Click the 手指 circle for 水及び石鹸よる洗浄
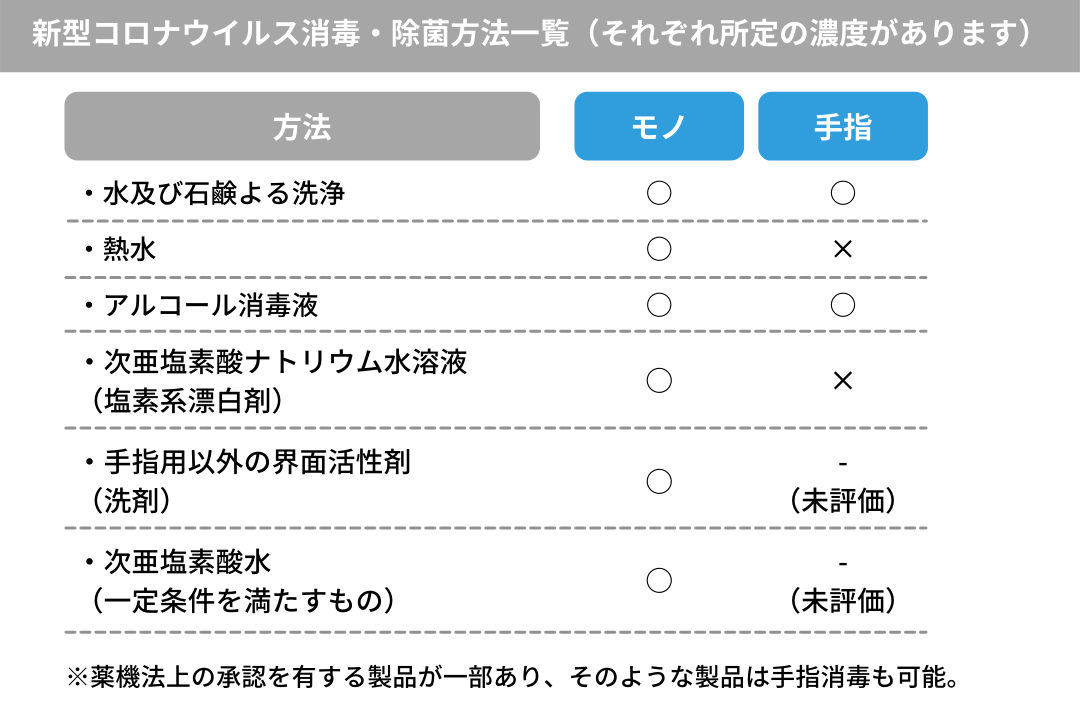The width and height of the screenshot is (1080, 720). coord(842,193)
